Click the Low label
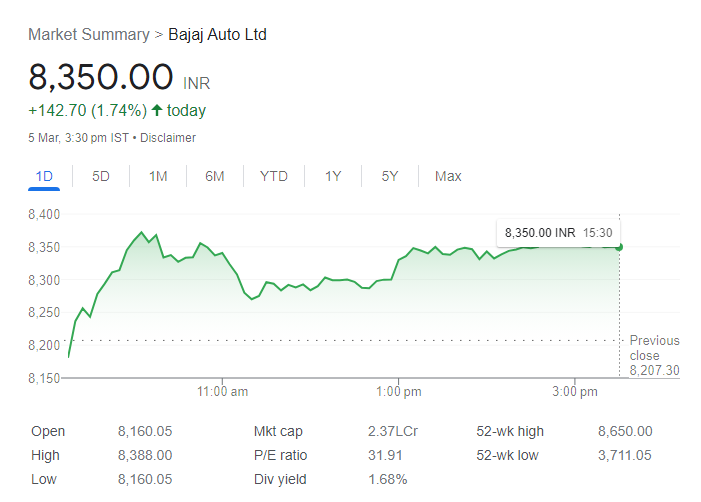Screen dimensions: 701x502 point(44,479)
